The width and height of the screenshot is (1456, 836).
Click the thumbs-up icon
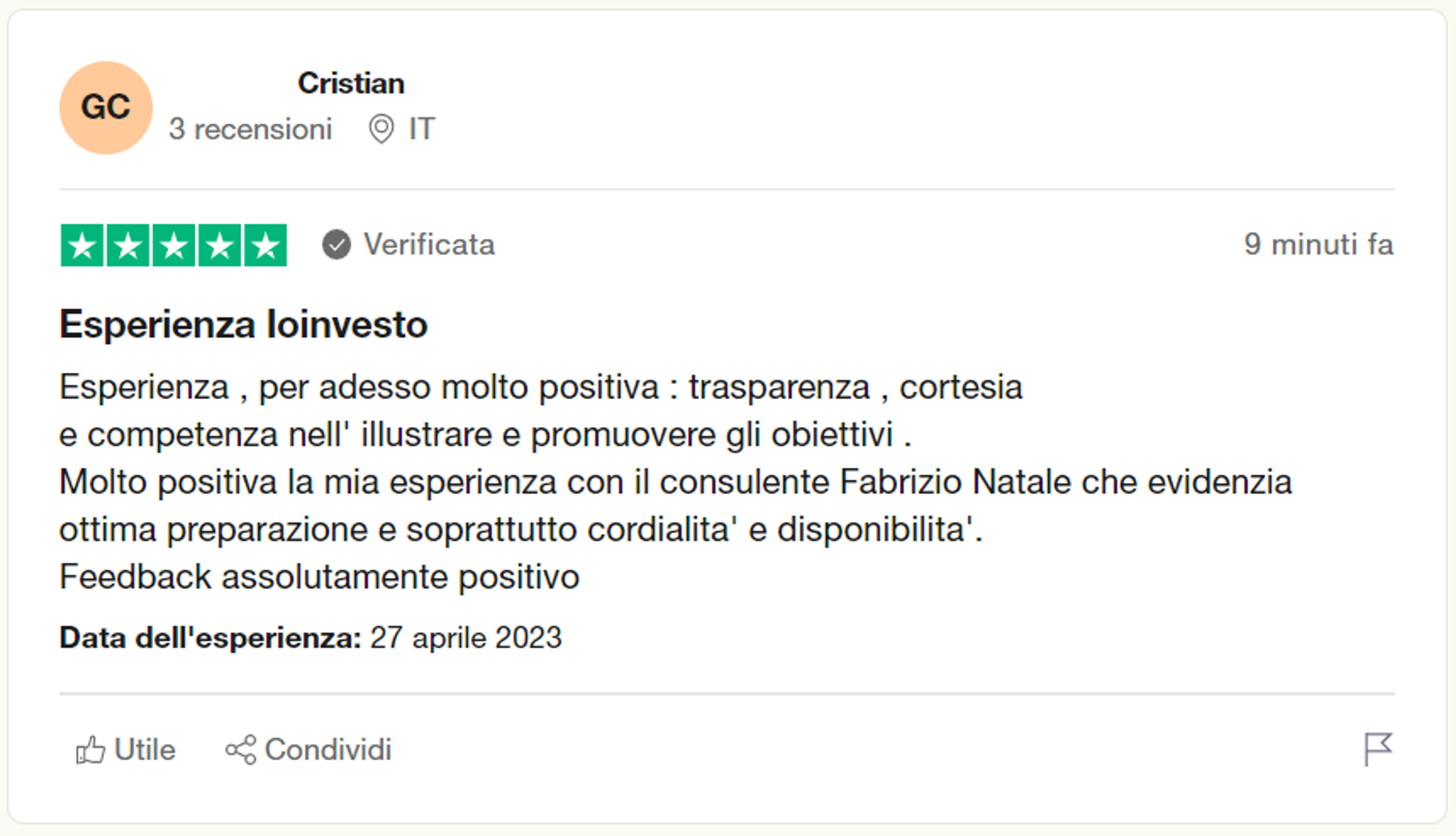click(x=91, y=750)
